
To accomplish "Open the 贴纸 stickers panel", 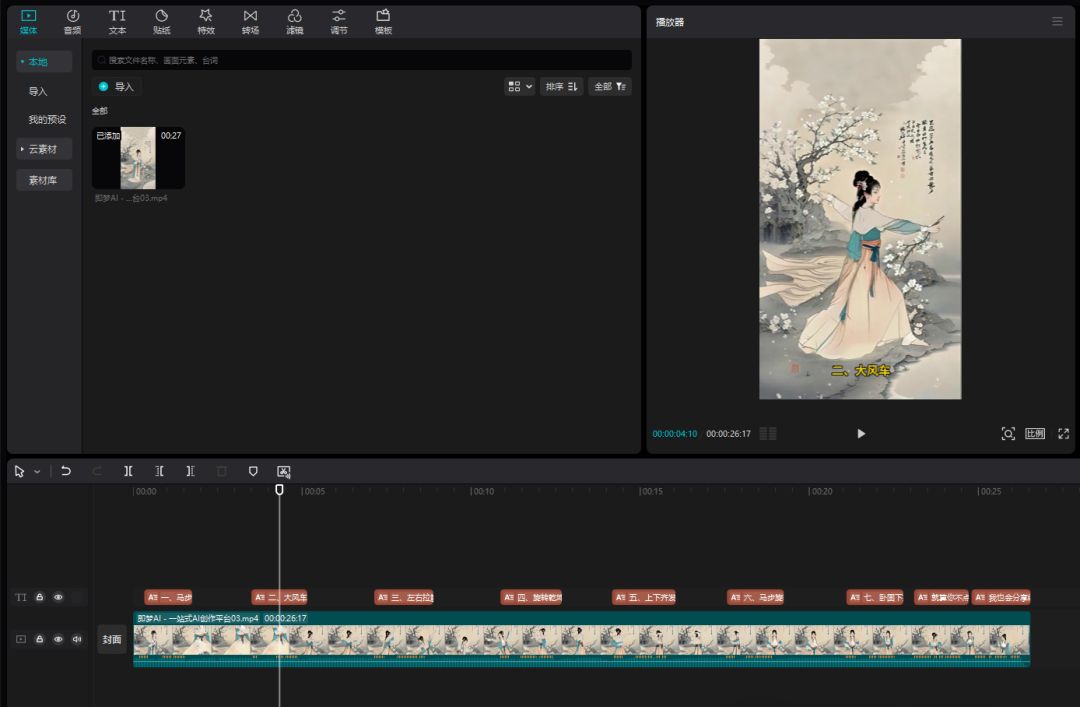I will pos(162,21).
